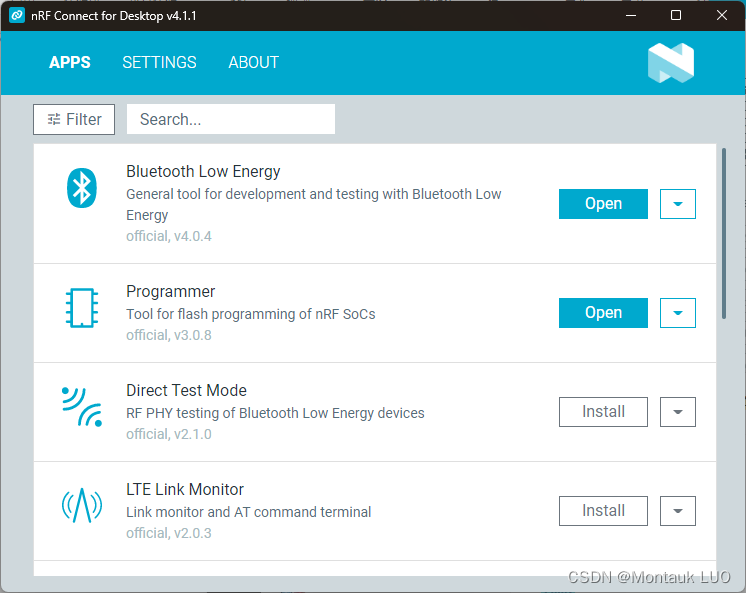746x593 pixels.
Task: Focus the Search input field
Action: pos(231,119)
